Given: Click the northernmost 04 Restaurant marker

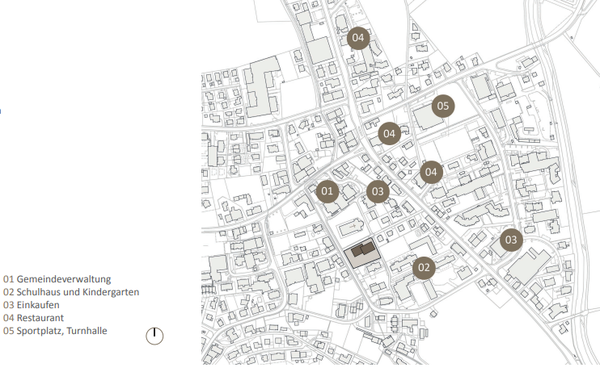Looking at the screenshot, I should 358,38.
